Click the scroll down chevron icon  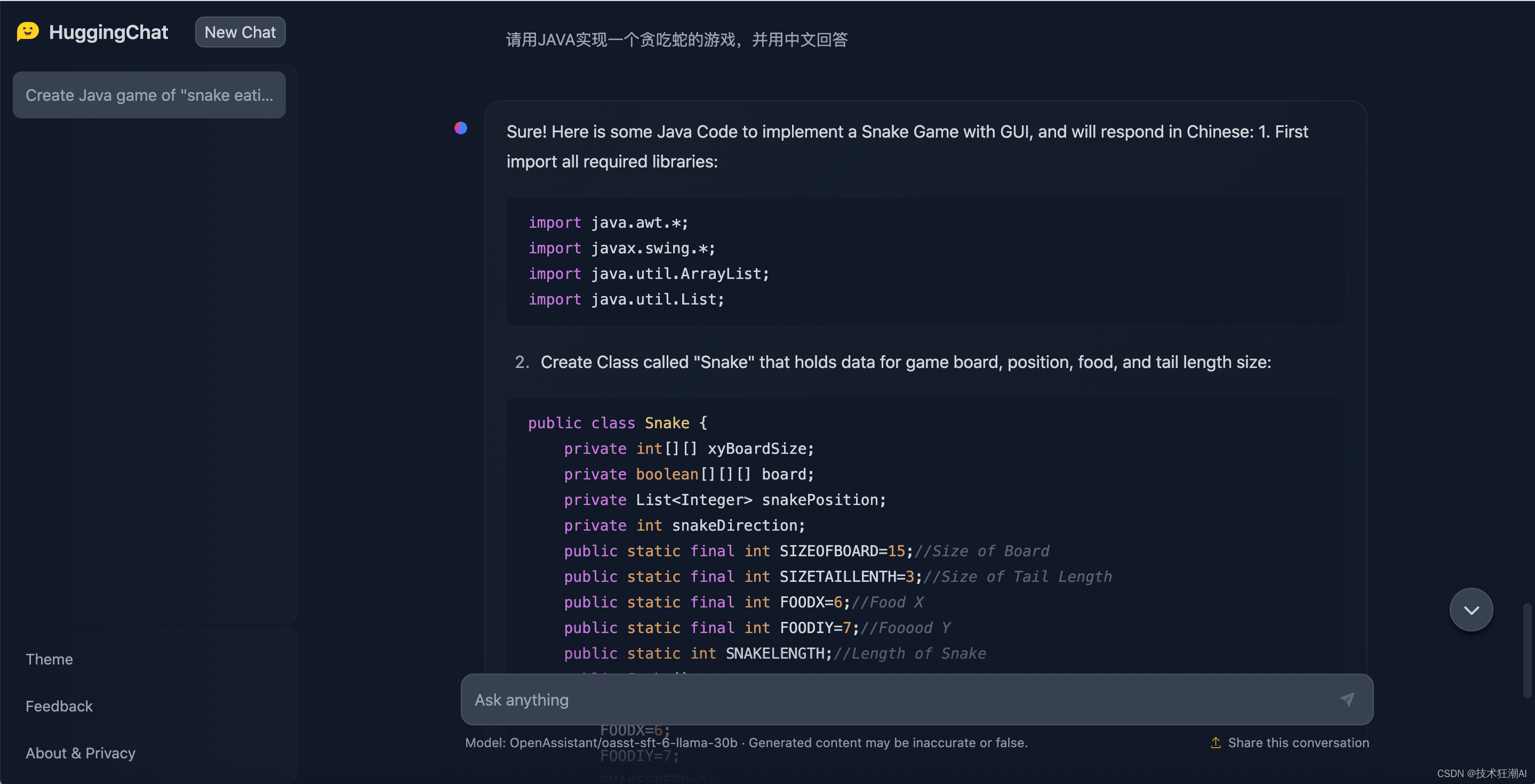(1471, 608)
